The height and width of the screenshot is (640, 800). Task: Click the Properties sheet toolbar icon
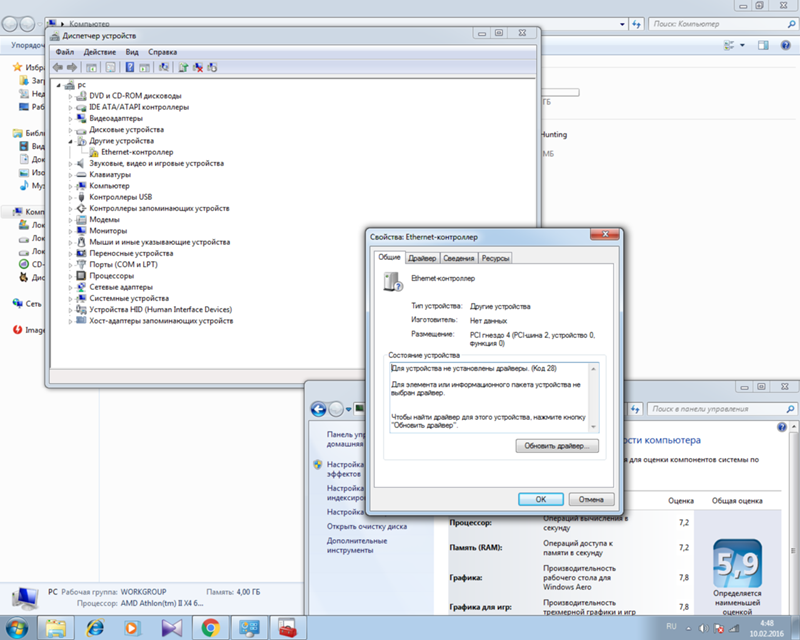point(111,67)
